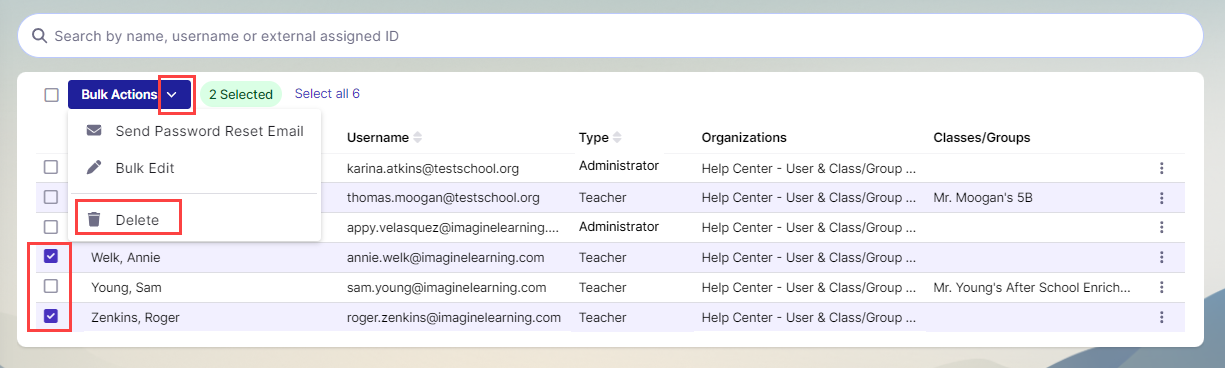
Task: Click the search magnifier icon
Action: [x=39, y=36]
